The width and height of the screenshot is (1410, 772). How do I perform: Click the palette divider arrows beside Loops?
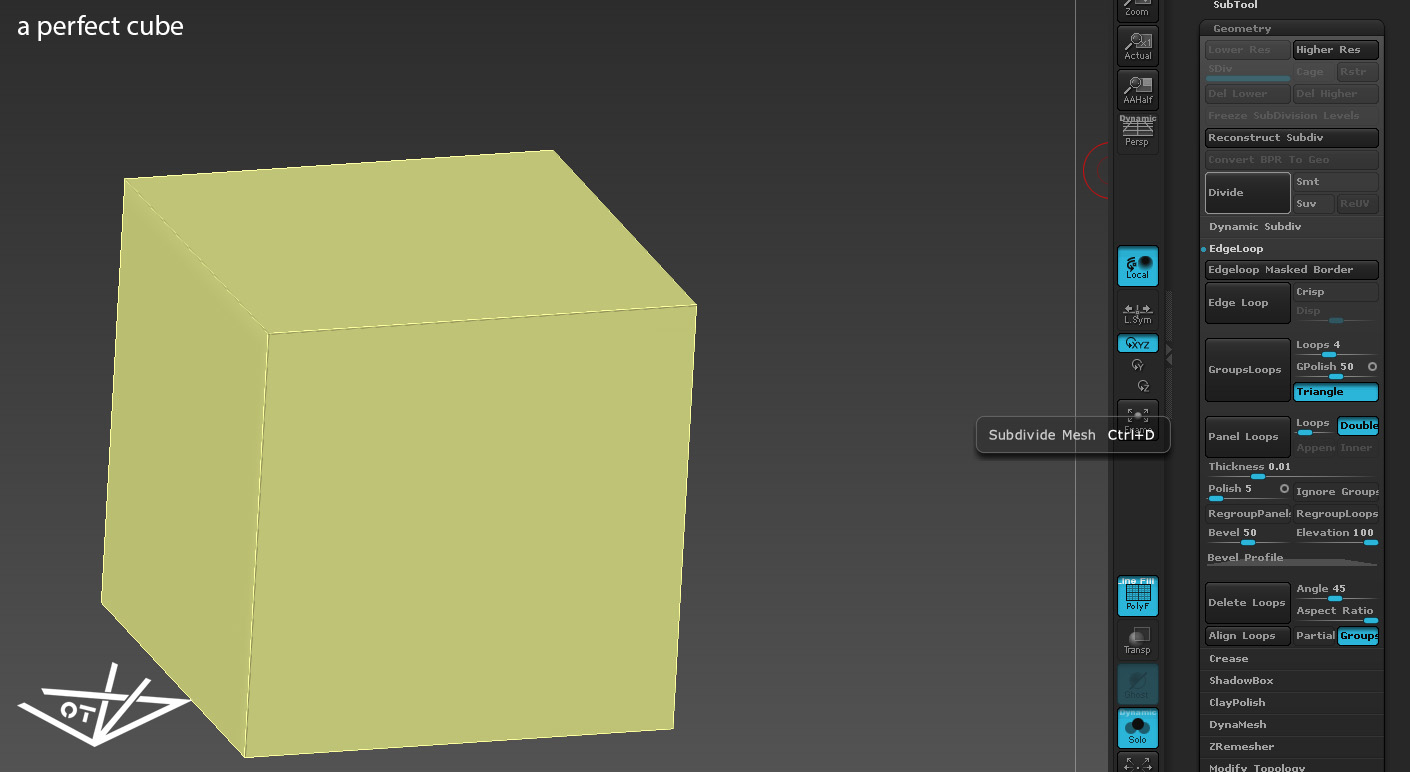(1169, 352)
